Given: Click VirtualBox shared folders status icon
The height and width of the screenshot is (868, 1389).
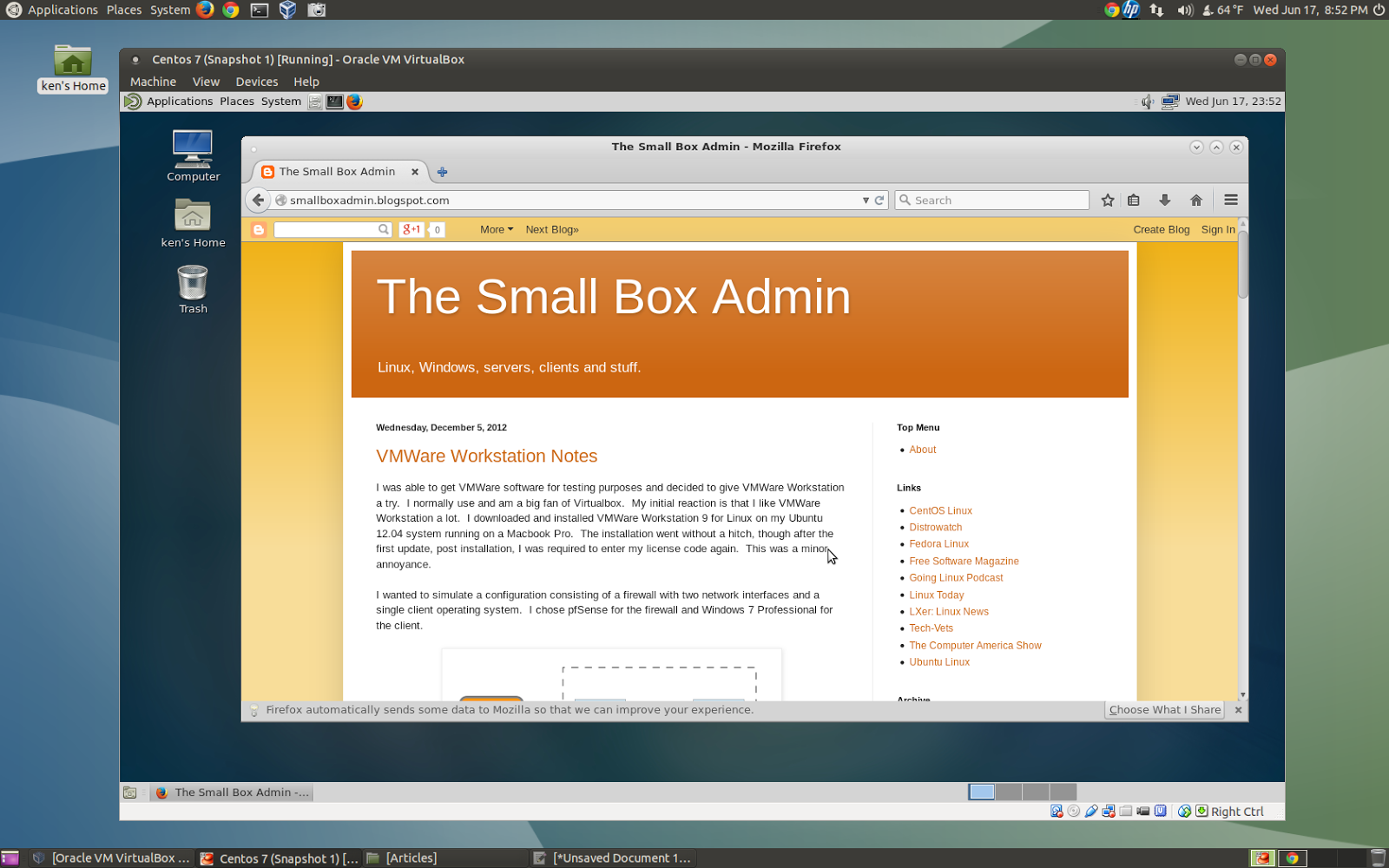Looking at the screenshot, I should tap(1126, 812).
